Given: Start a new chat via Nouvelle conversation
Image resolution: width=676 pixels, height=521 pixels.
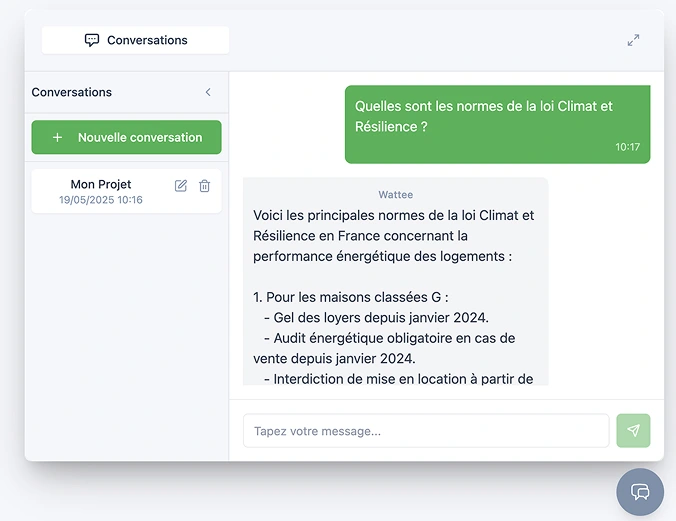Looking at the screenshot, I should (x=126, y=137).
